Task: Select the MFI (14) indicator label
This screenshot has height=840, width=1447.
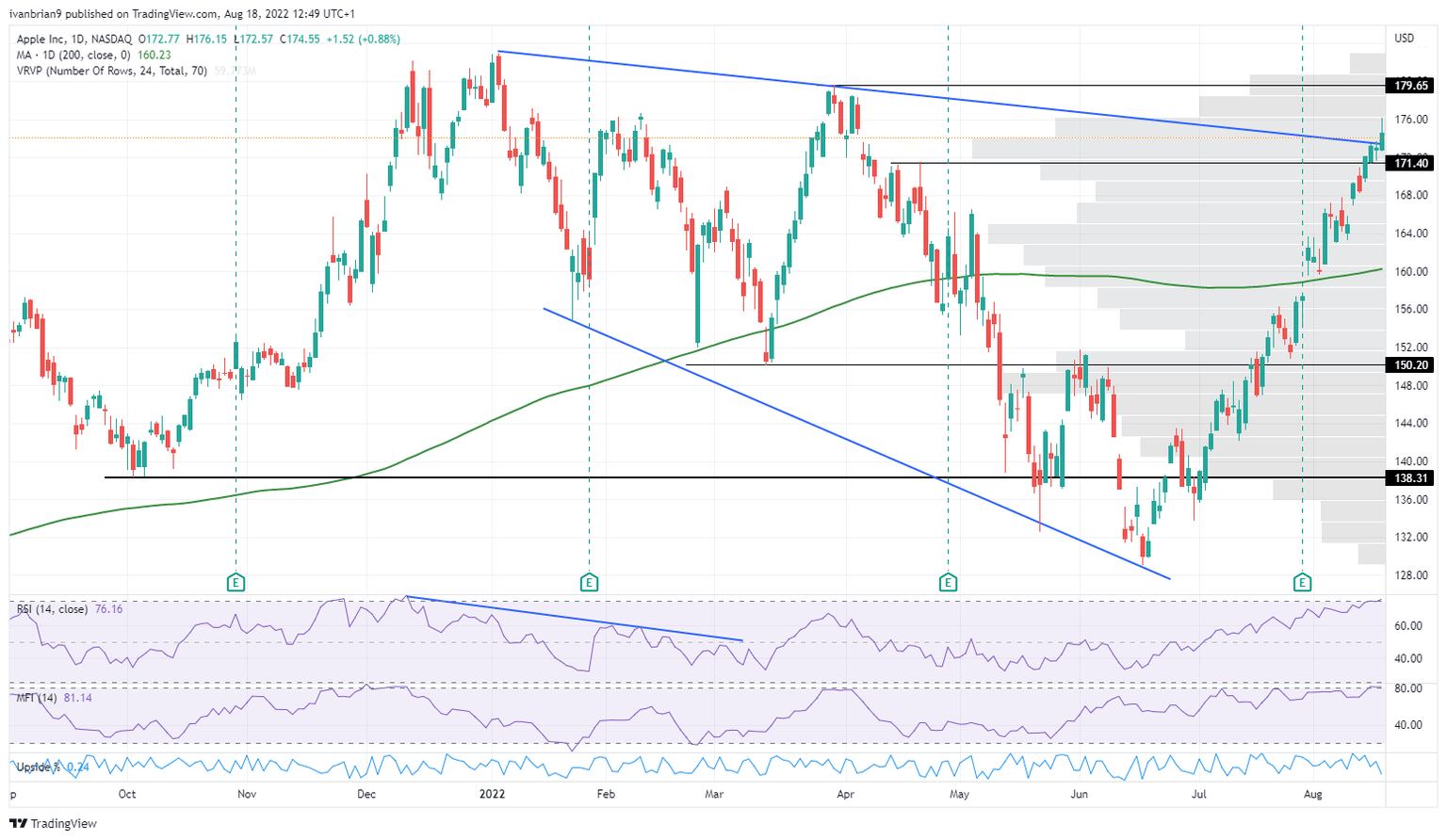Action: coord(38,697)
